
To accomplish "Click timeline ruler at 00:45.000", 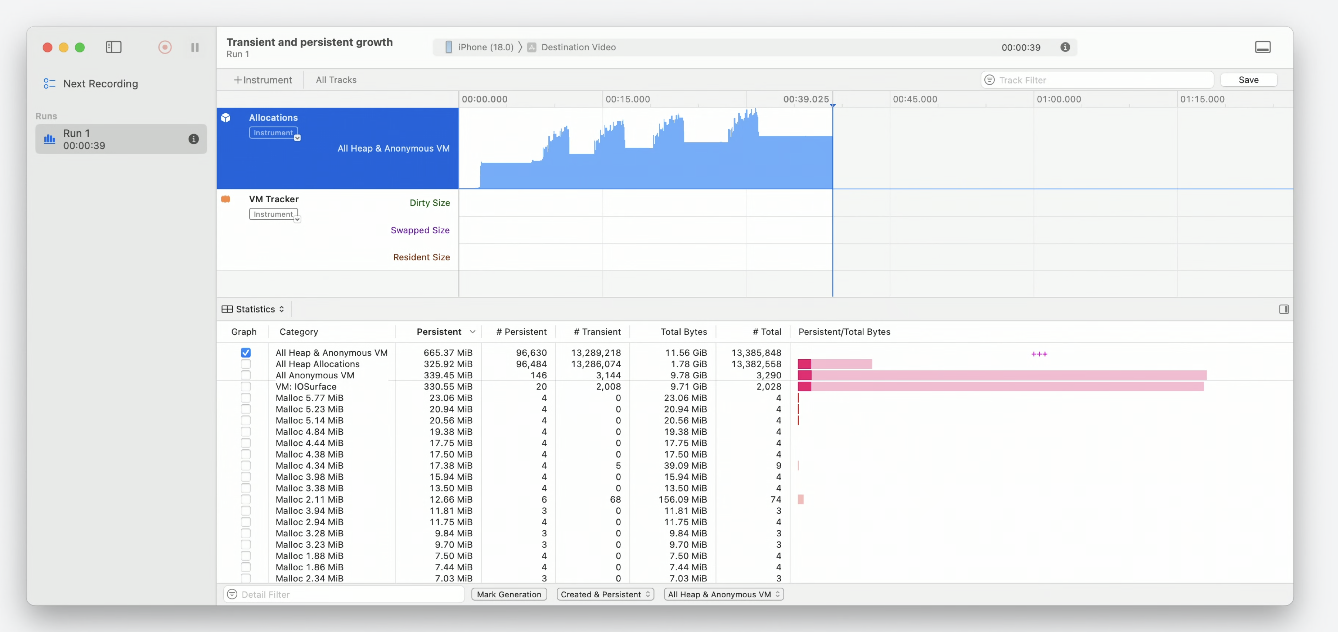I will pos(915,99).
